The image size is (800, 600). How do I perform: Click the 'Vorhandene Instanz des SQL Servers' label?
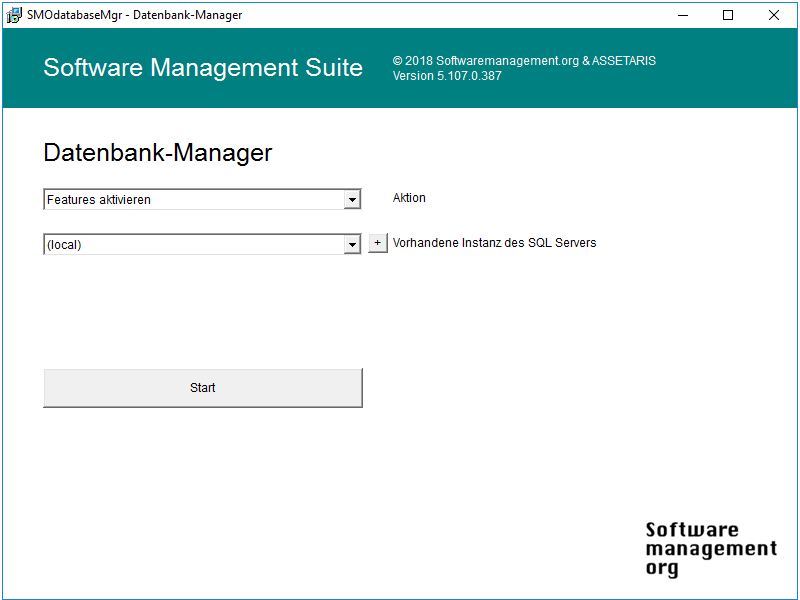tap(494, 243)
